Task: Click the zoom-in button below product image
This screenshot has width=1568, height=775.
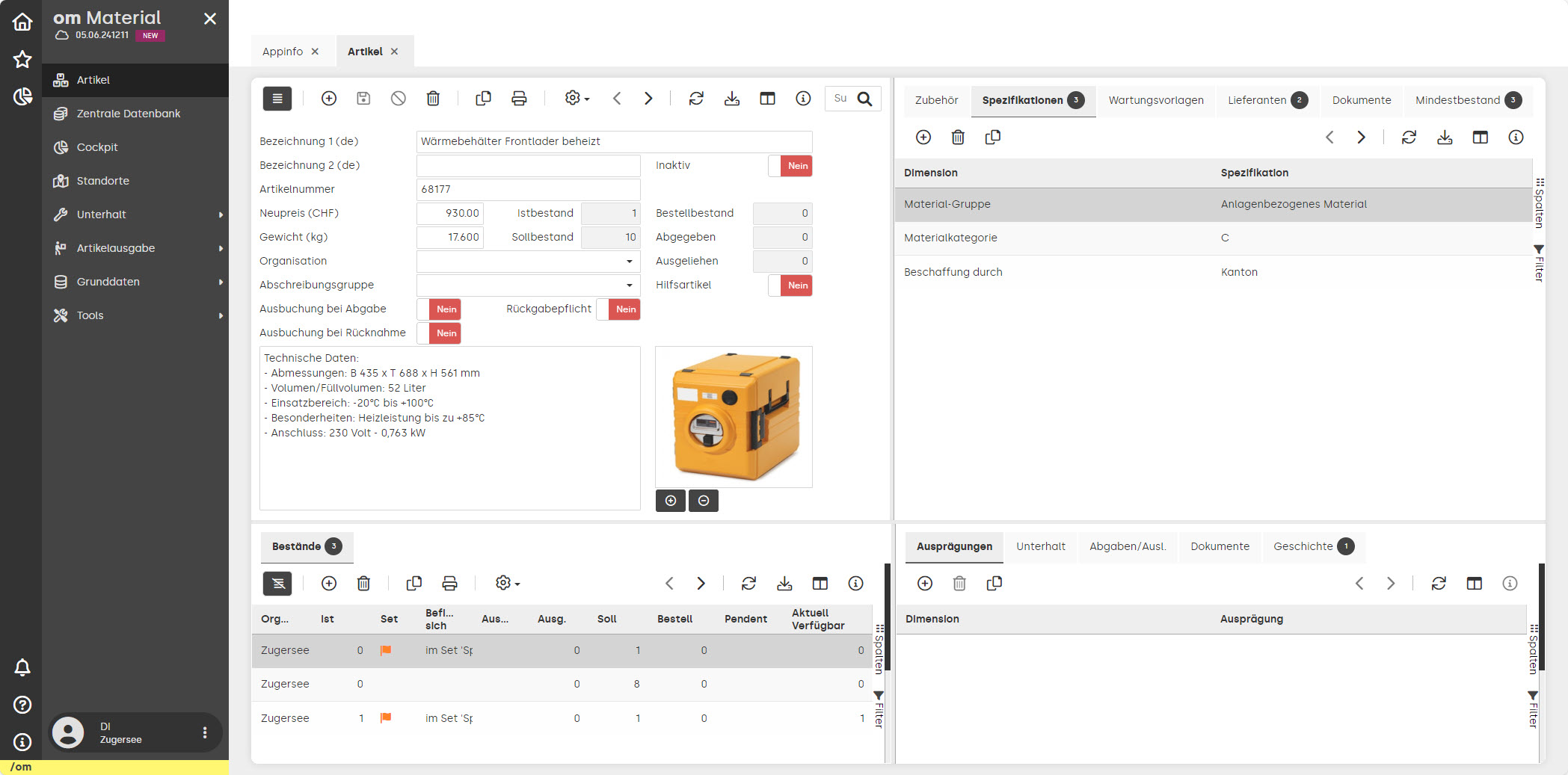Action: tap(670, 501)
